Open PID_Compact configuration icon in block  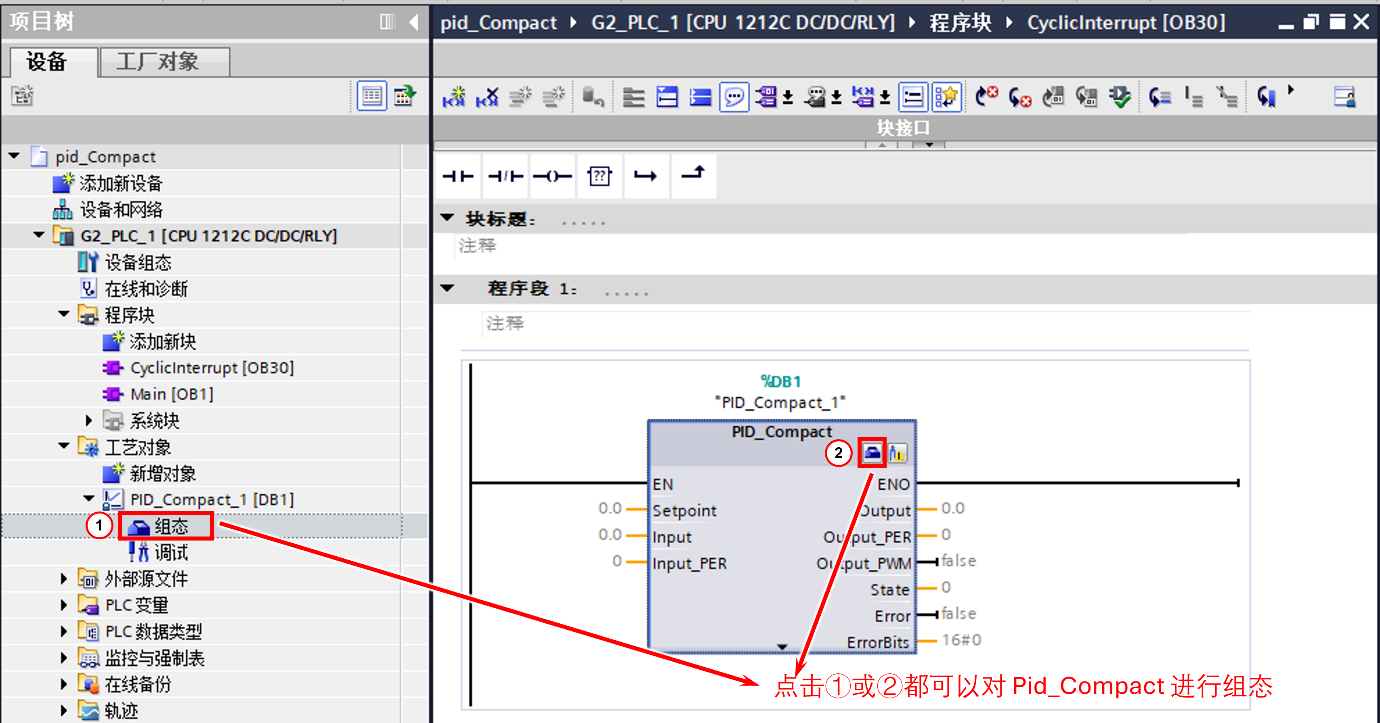[872, 453]
